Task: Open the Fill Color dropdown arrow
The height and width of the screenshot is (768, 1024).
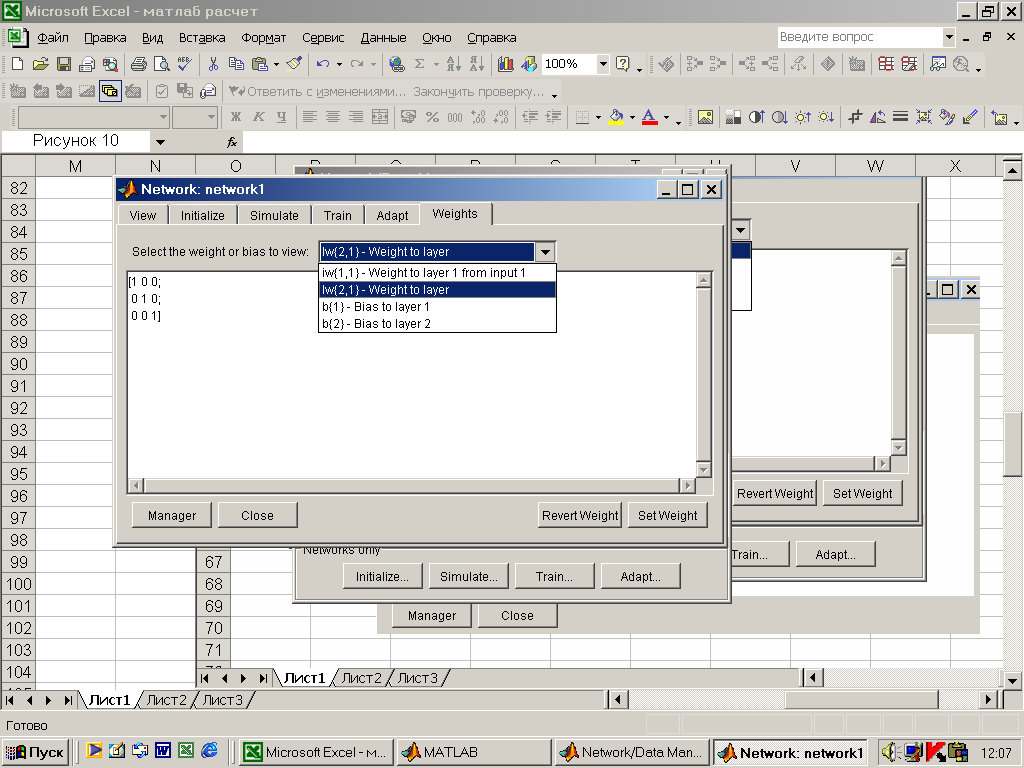Action: (x=632, y=117)
